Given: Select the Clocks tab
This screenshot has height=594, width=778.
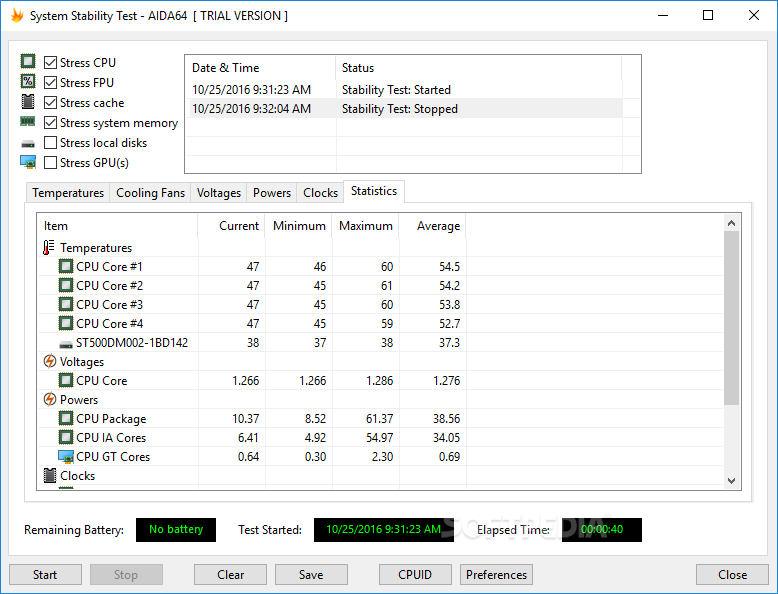Looking at the screenshot, I should tap(321, 193).
